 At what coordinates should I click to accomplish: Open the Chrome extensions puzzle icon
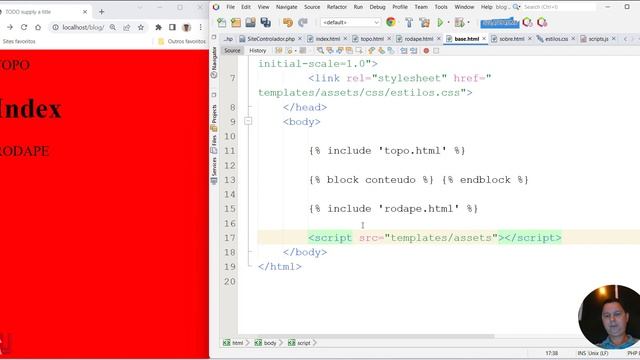click(158, 27)
